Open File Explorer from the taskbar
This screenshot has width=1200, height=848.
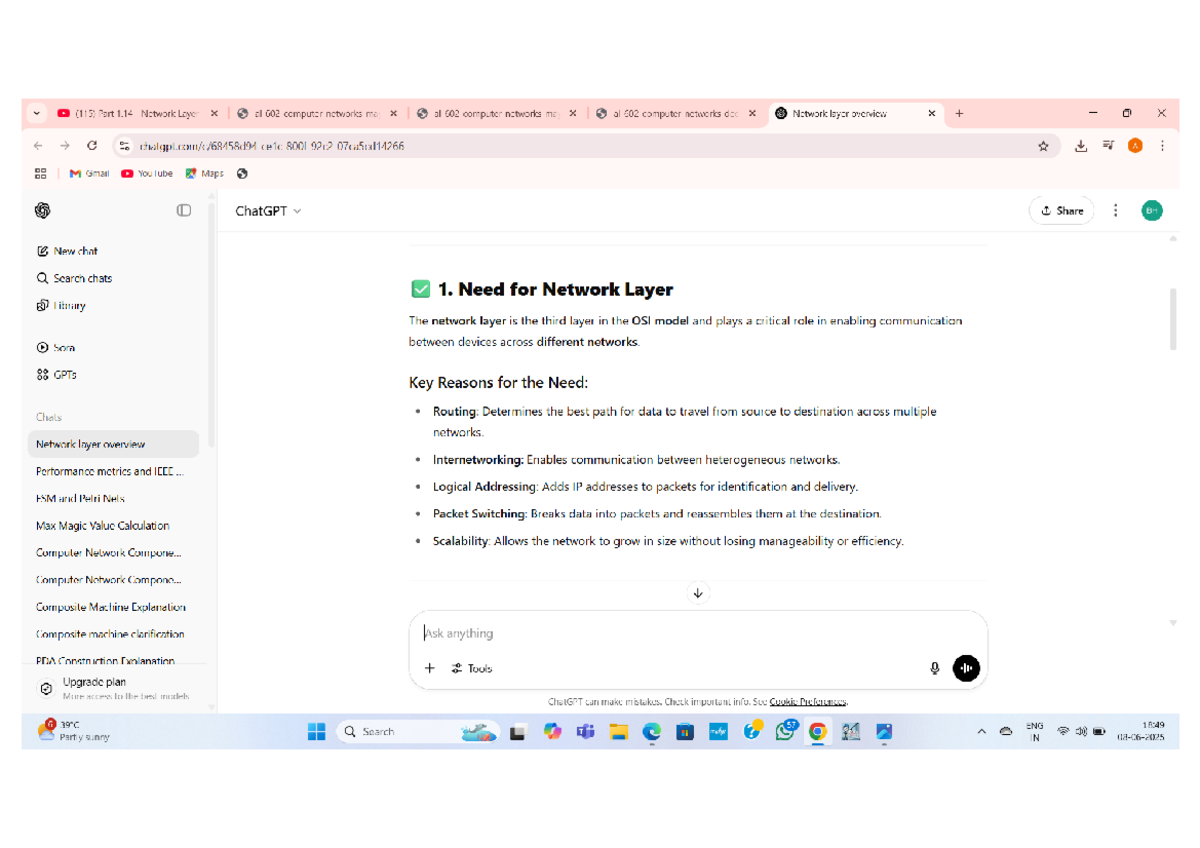pyautogui.click(x=618, y=732)
